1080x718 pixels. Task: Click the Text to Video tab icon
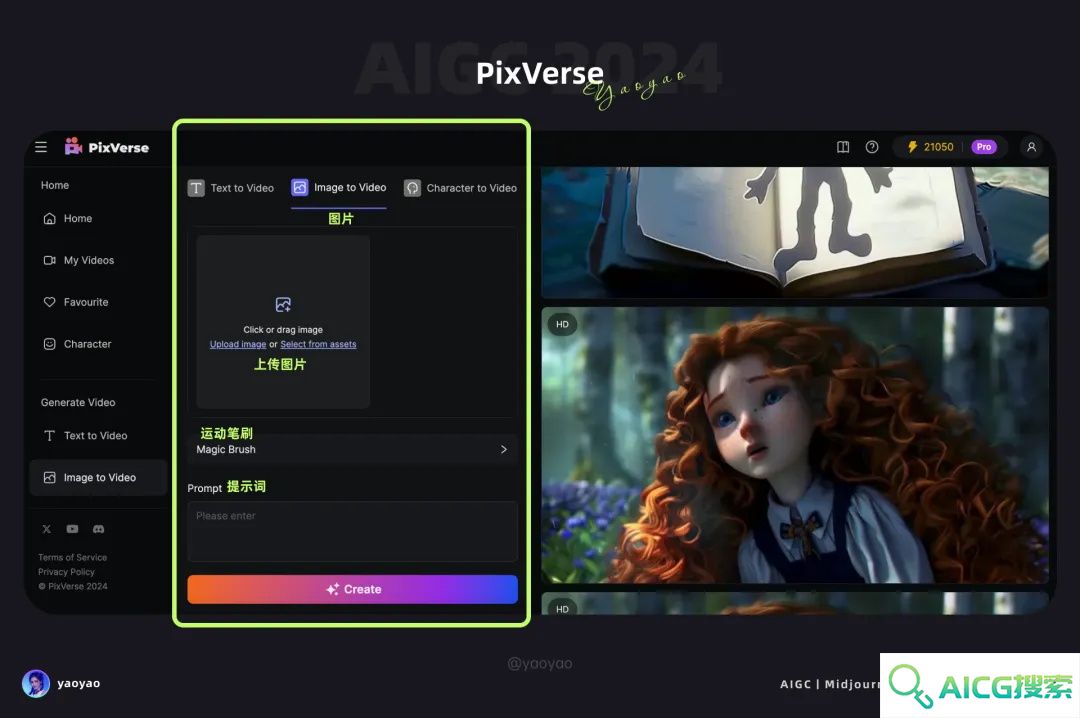coord(196,188)
